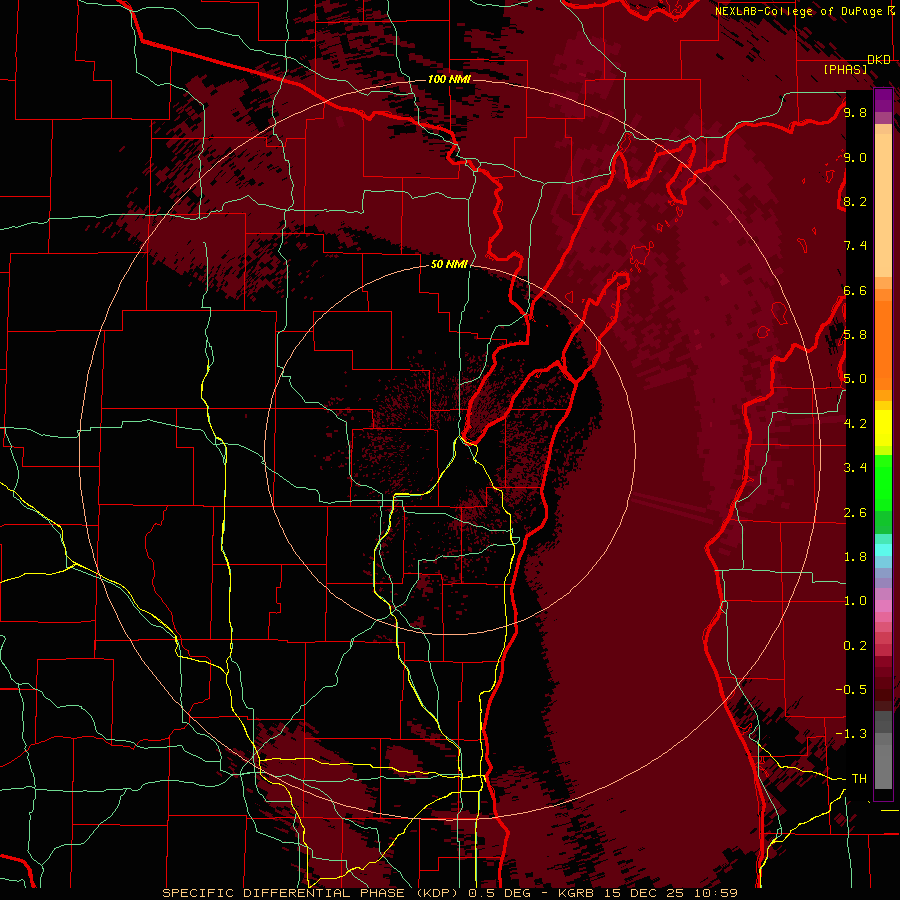The image size is (900, 900).
Task: Click the 8.2 scale label
Action: (855, 201)
